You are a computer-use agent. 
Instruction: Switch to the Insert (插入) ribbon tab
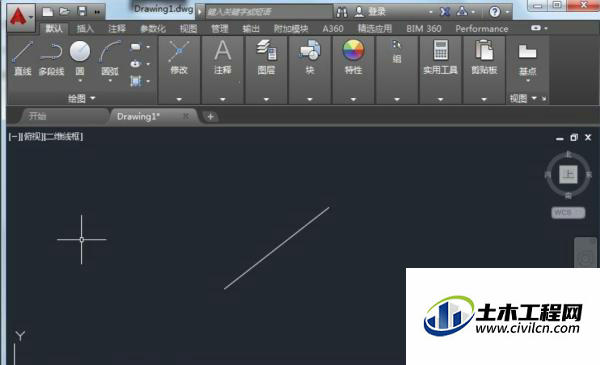(85, 29)
